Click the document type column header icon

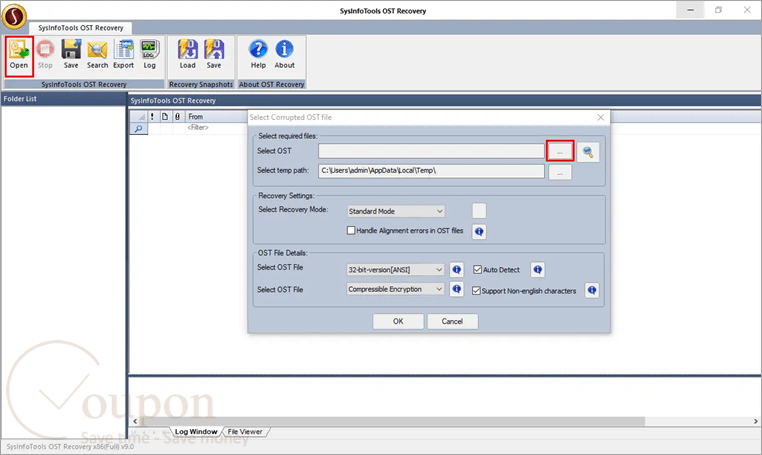tap(165, 117)
